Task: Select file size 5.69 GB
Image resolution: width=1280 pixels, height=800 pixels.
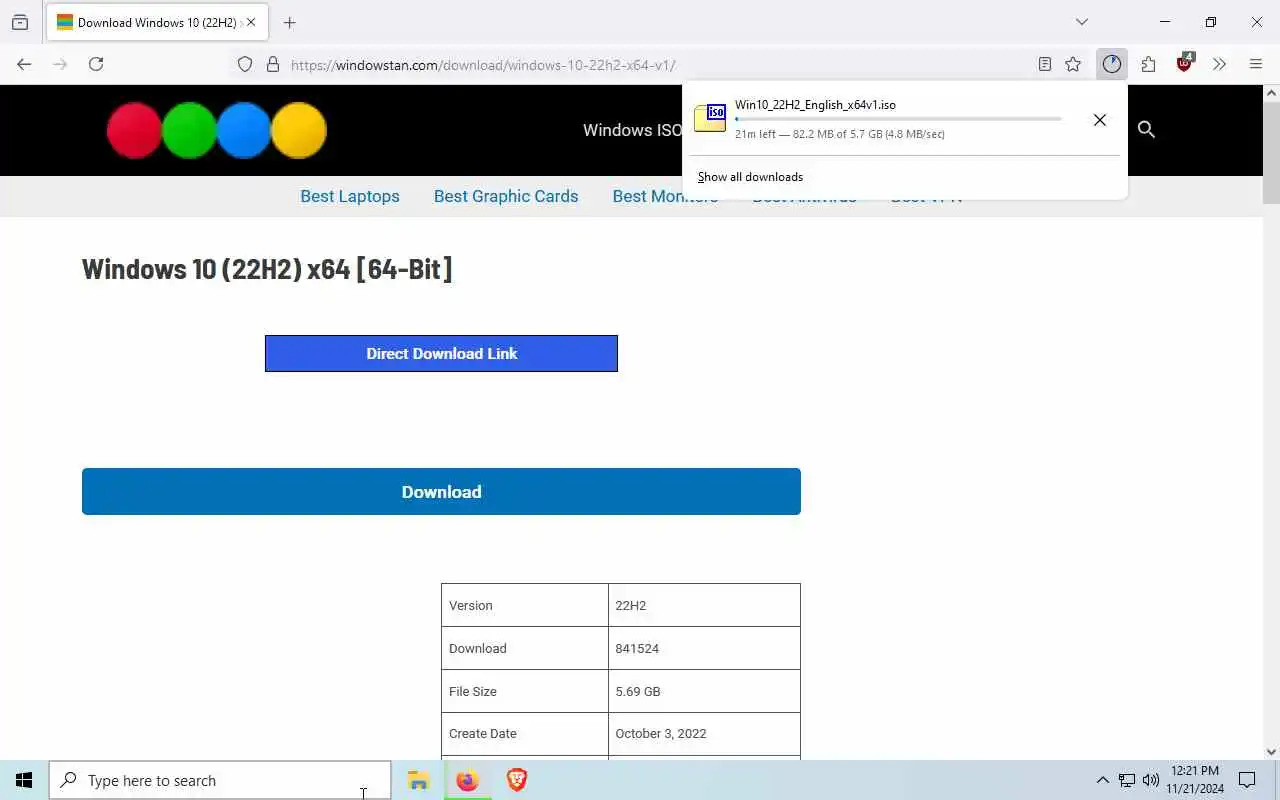Action: pyautogui.click(x=704, y=691)
